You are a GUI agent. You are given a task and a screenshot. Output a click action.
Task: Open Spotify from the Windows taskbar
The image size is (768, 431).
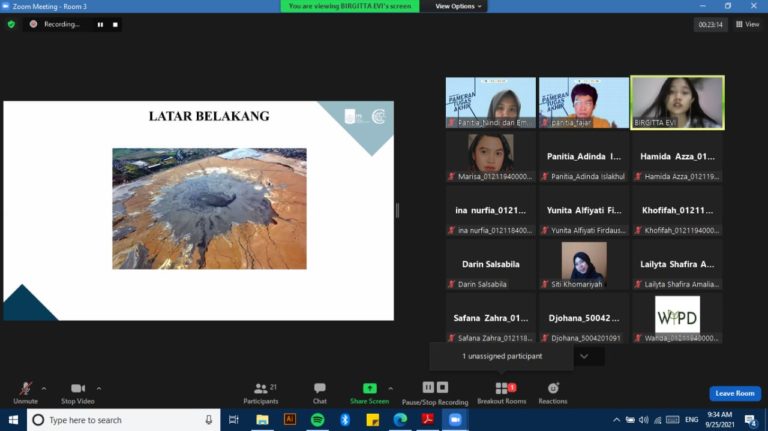(x=317, y=420)
